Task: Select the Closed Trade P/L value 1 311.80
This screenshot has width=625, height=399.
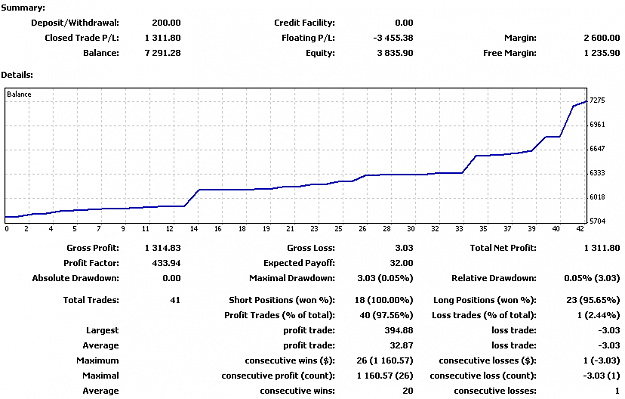Action: pyautogui.click(x=163, y=38)
